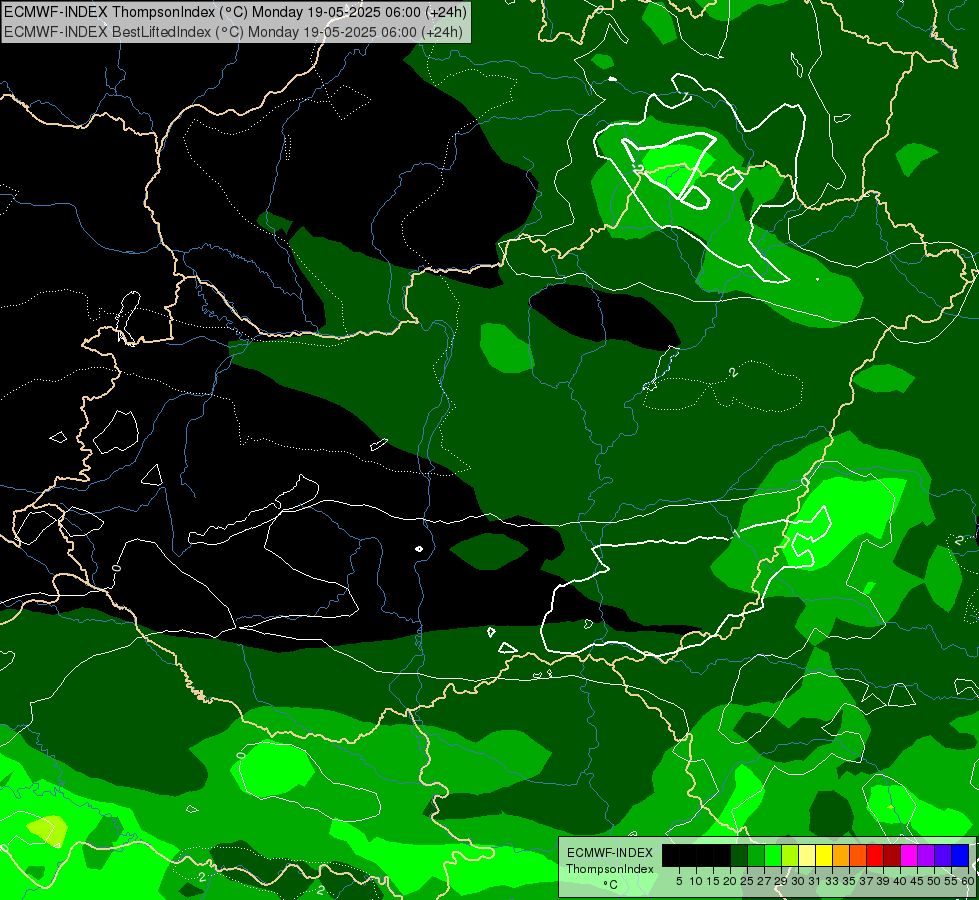Image resolution: width=979 pixels, height=900 pixels.
Task: Click the legend scale value 5
Action: (x=679, y=881)
